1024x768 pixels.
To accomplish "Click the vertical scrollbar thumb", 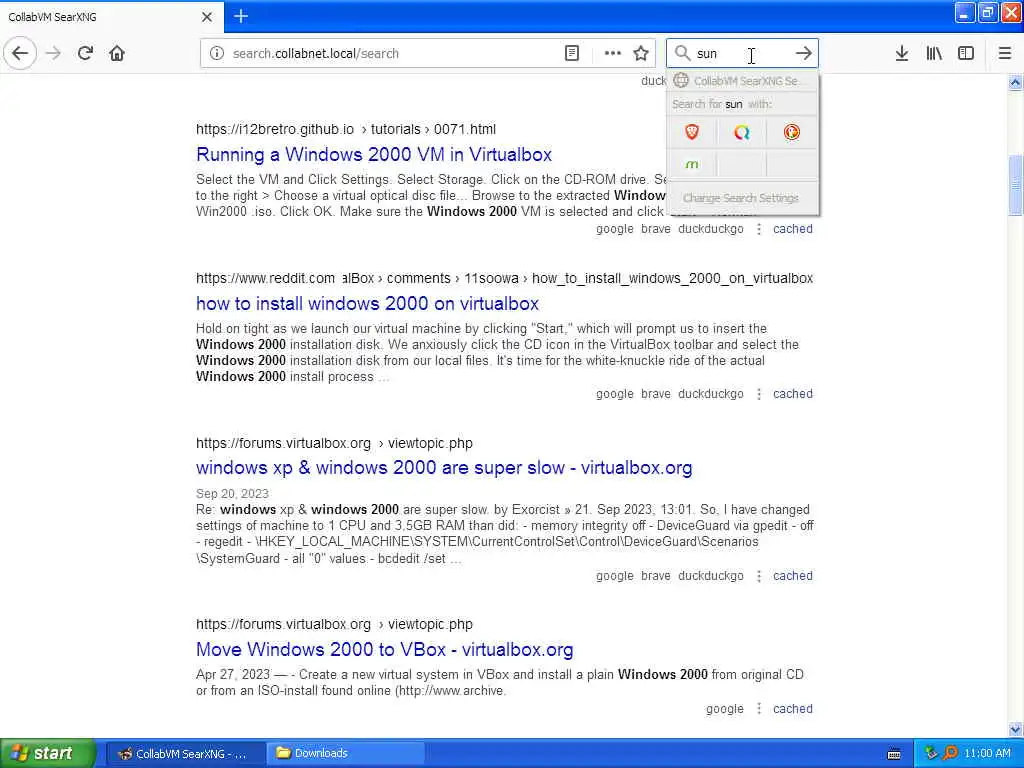I will (x=1015, y=185).
